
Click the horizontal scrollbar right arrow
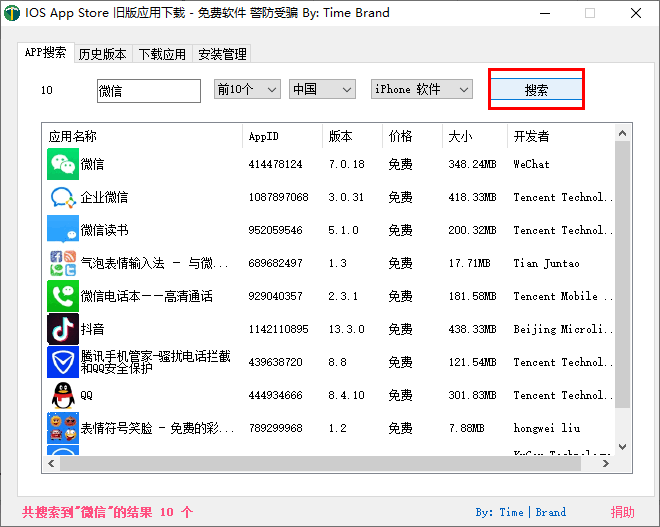coord(606,463)
